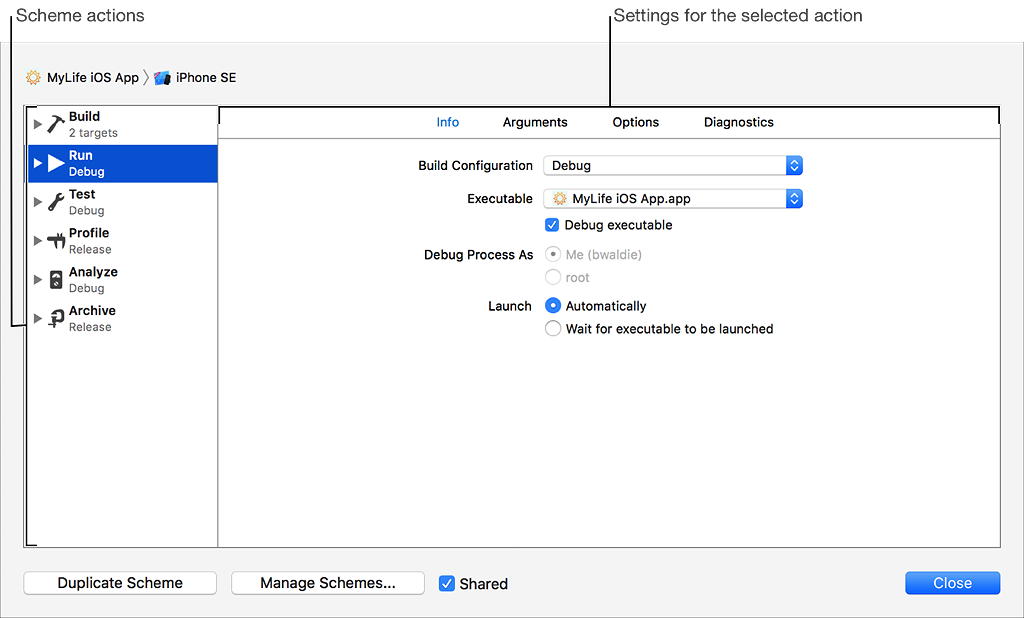Image resolution: width=1024 pixels, height=618 pixels.
Task: Switch to the Info tab
Action: click(448, 122)
